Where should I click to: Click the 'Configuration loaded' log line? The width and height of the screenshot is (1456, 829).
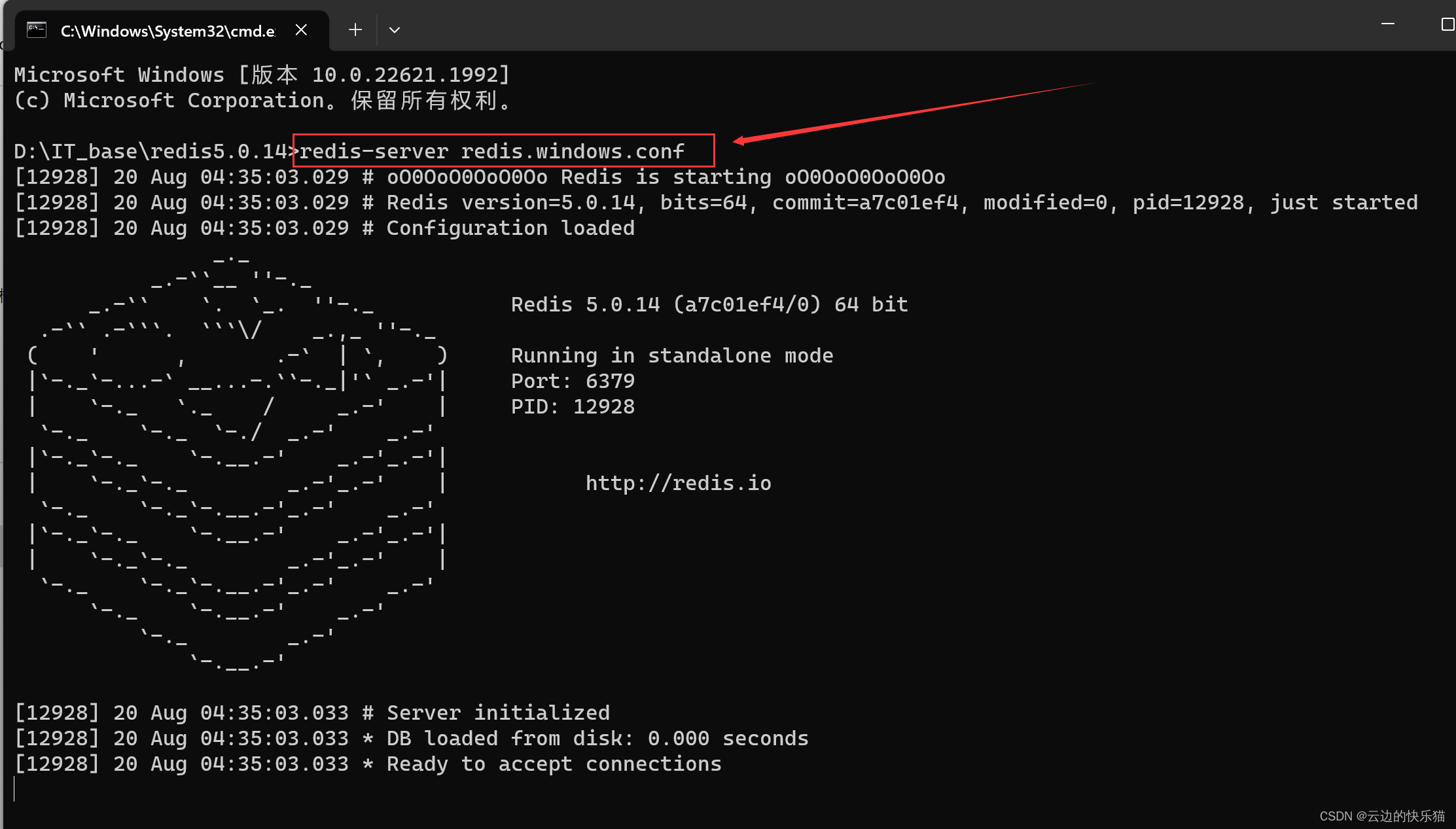(325, 228)
